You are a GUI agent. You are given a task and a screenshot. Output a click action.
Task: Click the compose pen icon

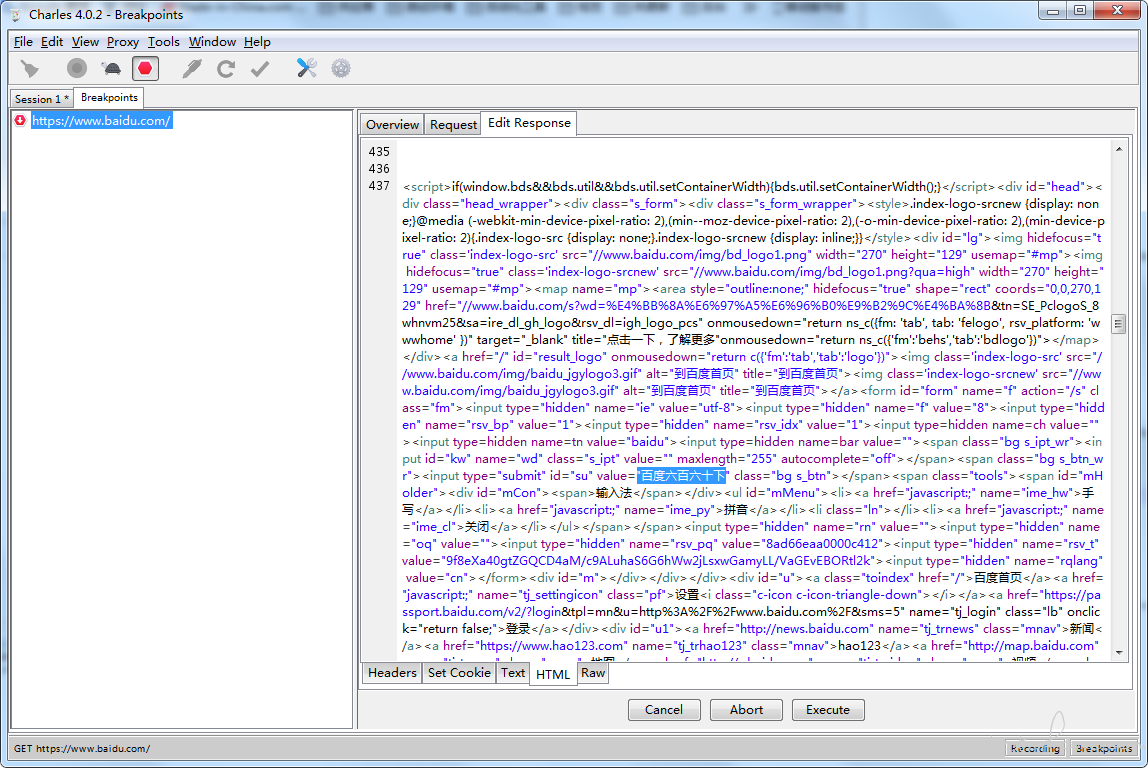[x=192, y=69]
